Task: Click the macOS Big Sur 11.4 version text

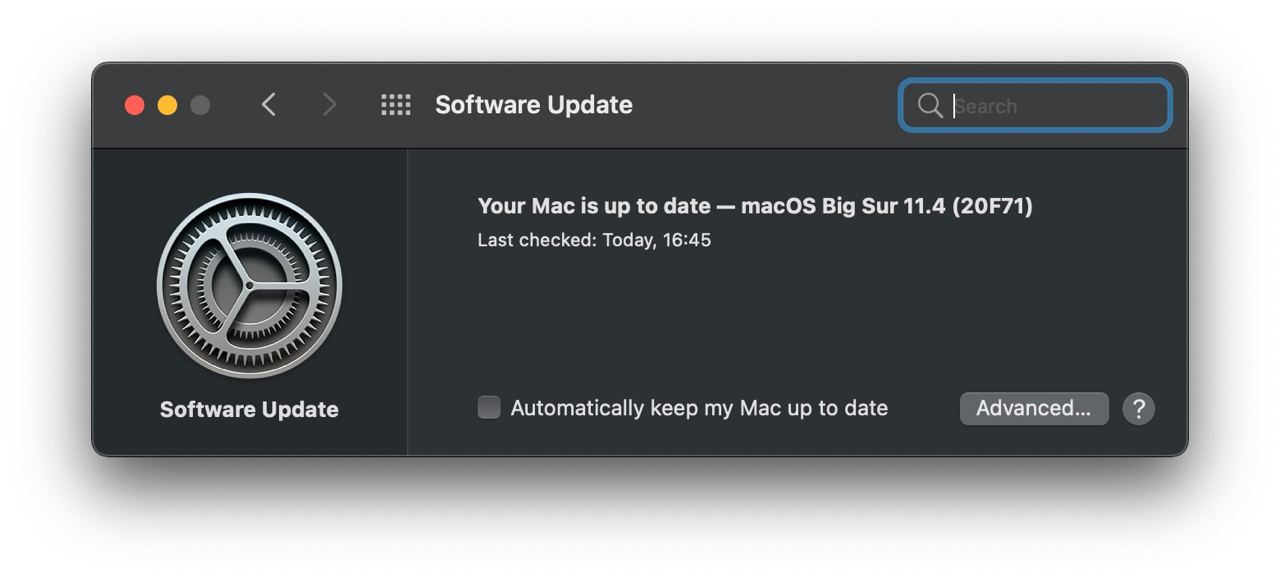Action: pyautogui.click(x=842, y=206)
